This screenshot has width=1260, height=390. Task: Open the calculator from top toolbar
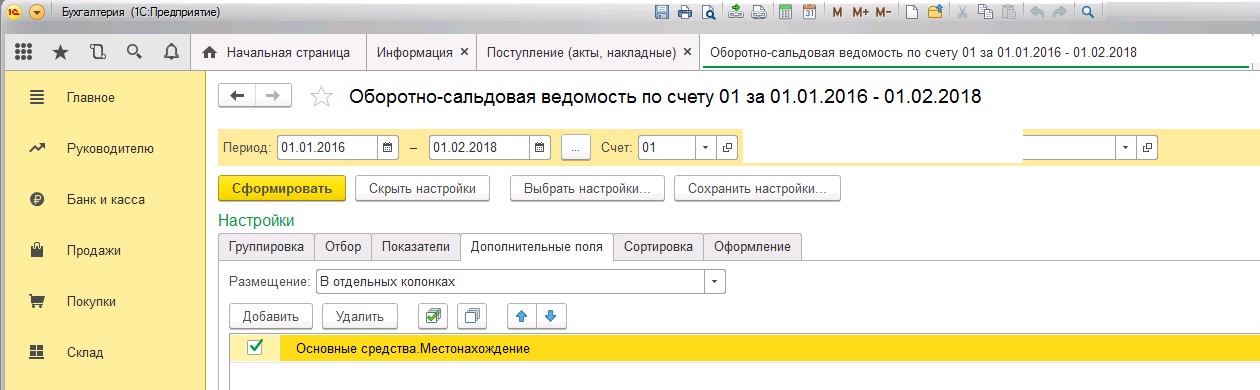point(786,12)
